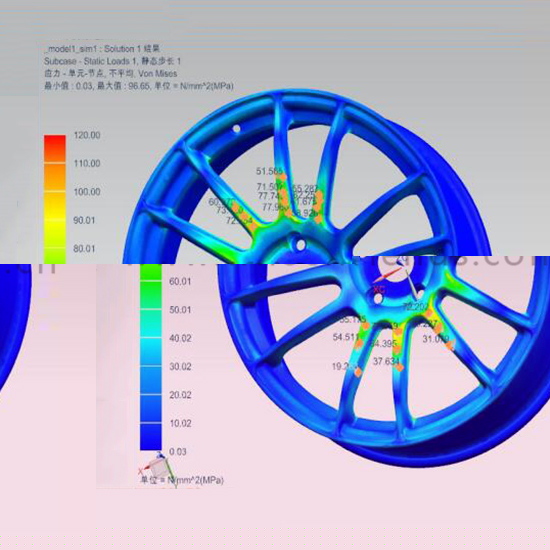This screenshot has height=550, width=550.
Task: Select the 80.01 legend value
Action: (x=84, y=249)
